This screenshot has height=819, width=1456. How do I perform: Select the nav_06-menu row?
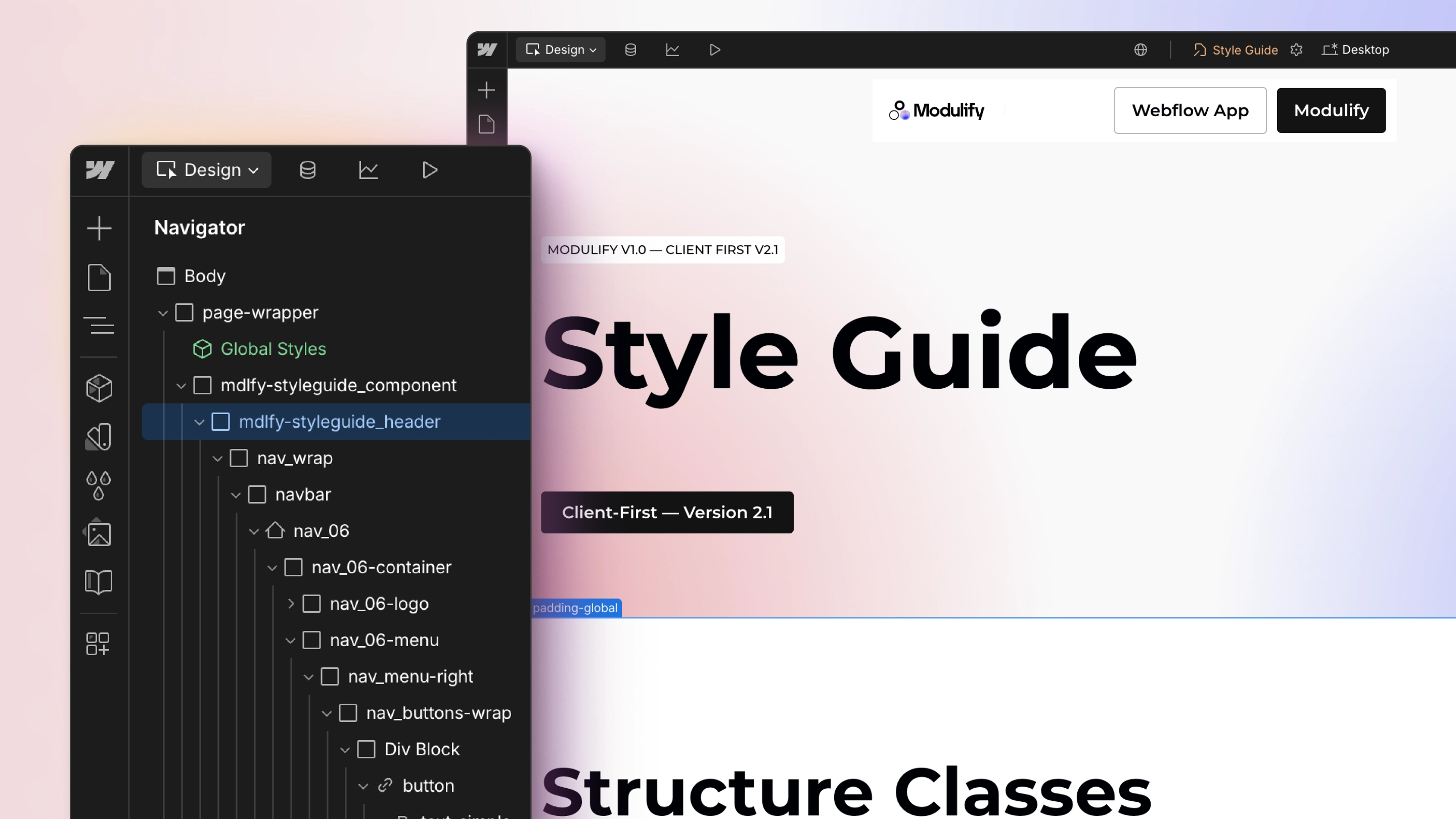(336, 640)
